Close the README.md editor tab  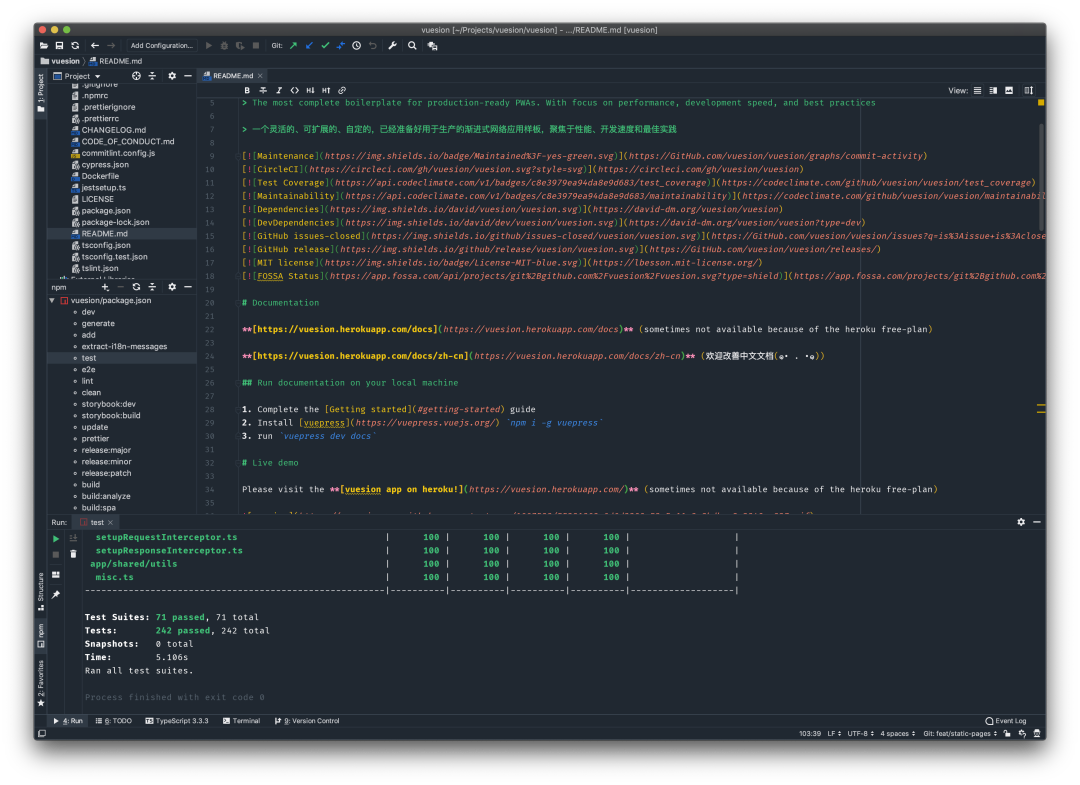point(260,76)
